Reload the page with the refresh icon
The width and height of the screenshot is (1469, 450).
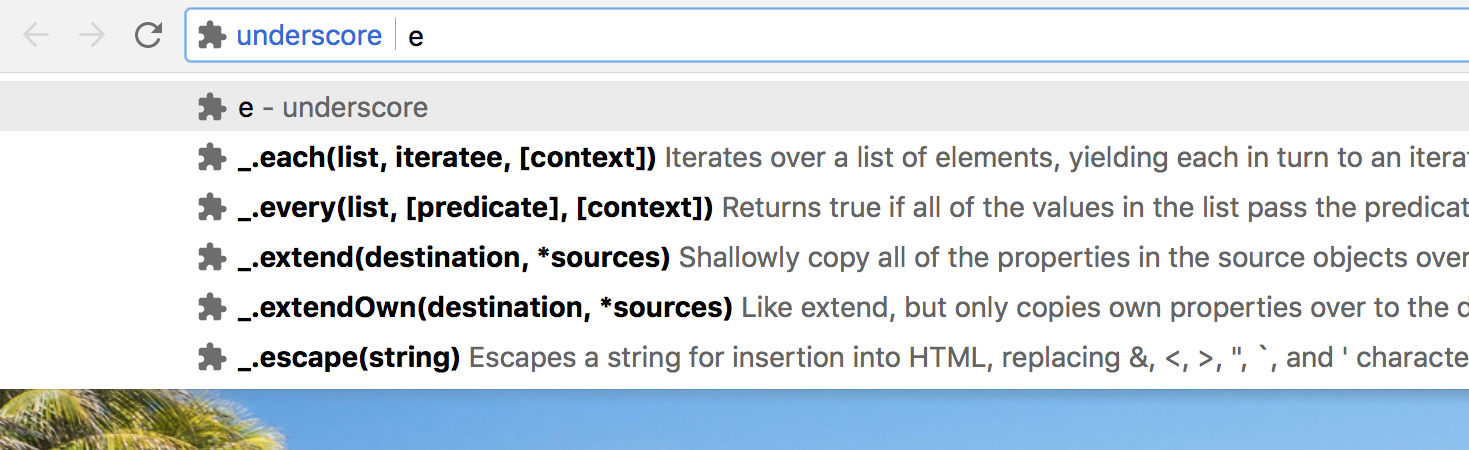pos(148,35)
